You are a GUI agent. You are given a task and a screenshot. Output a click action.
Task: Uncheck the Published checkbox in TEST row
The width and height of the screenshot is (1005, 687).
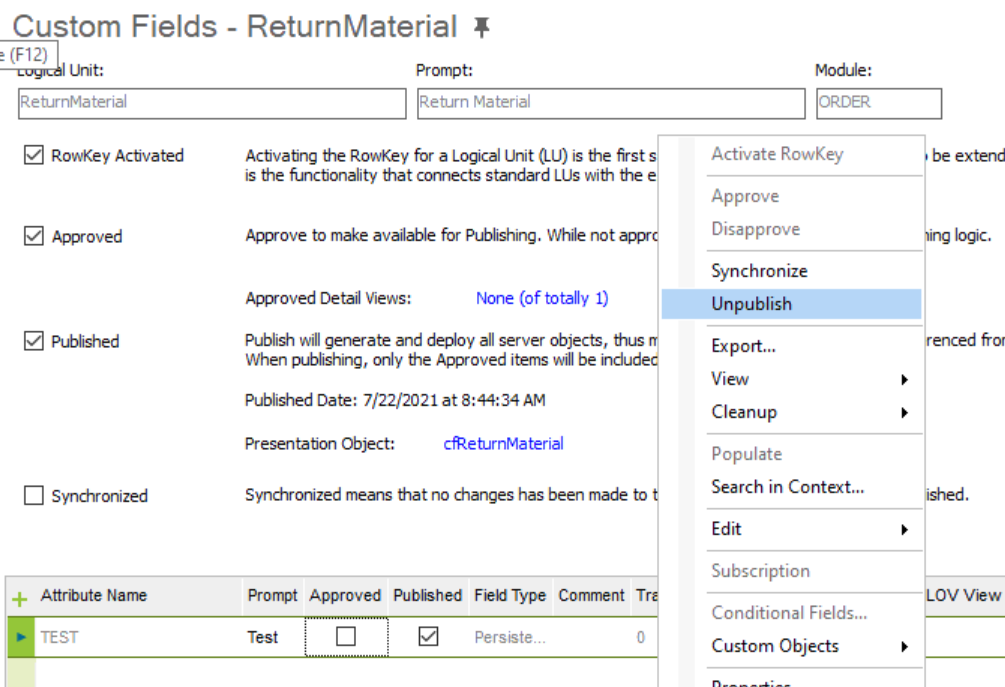tap(428, 636)
